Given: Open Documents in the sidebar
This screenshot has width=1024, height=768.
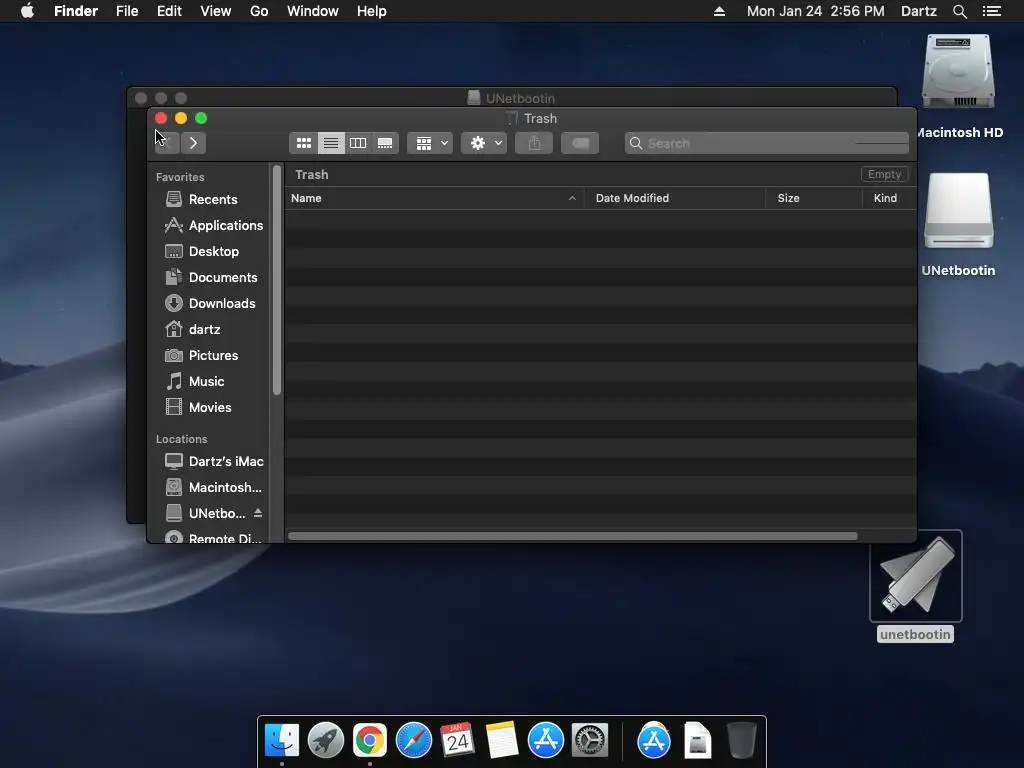Looking at the screenshot, I should coord(212,278).
